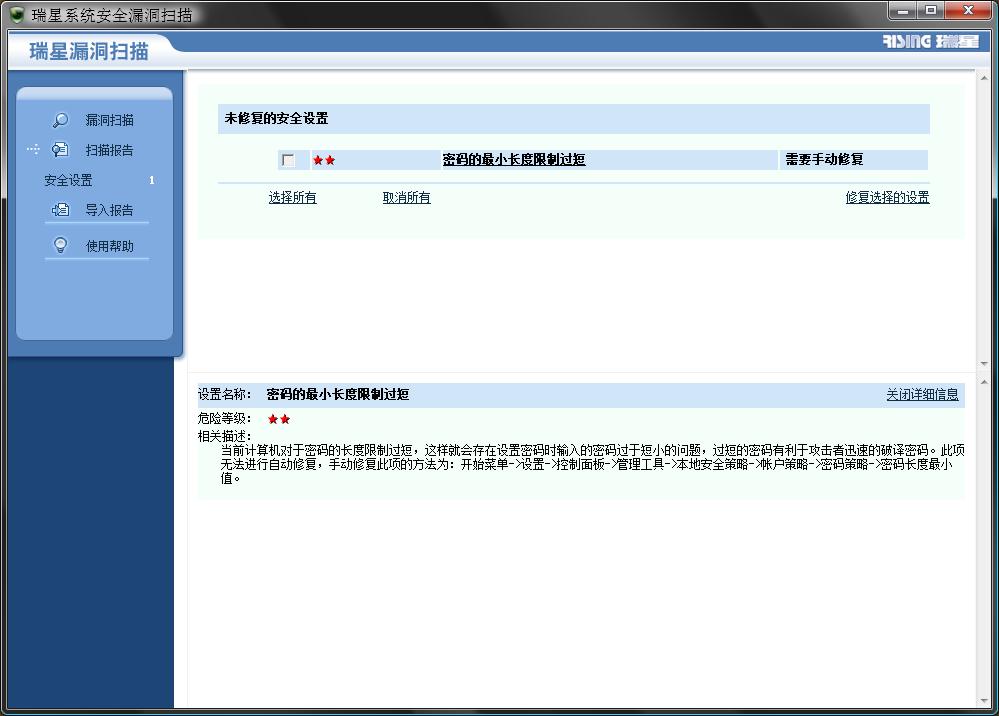Image resolution: width=999 pixels, height=716 pixels.
Task: Open the 导入报告 menu item
Action: [x=110, y=210]
